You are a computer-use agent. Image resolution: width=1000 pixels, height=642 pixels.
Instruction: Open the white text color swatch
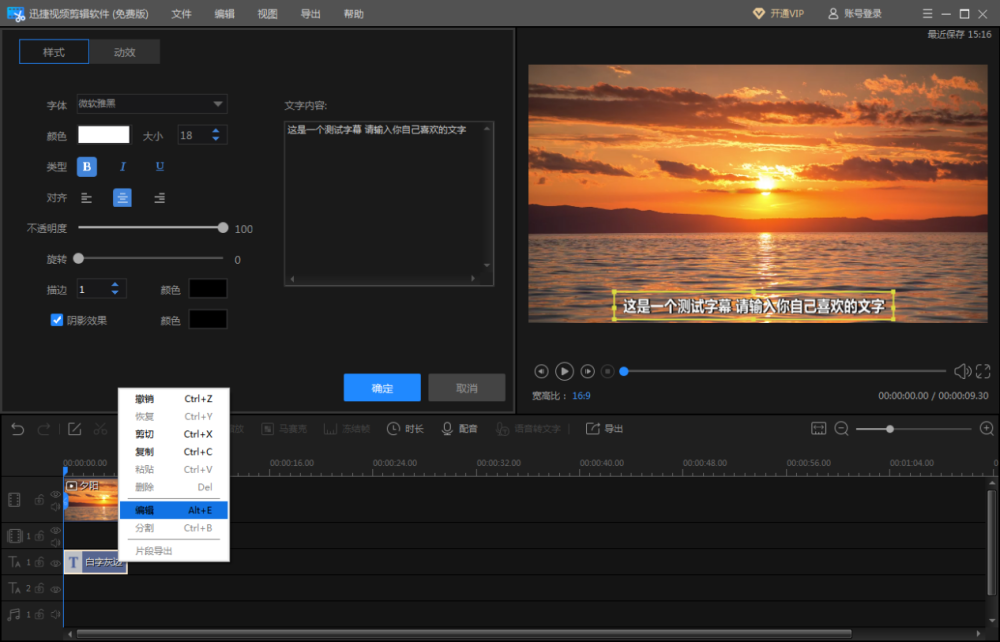click(104, 135)
